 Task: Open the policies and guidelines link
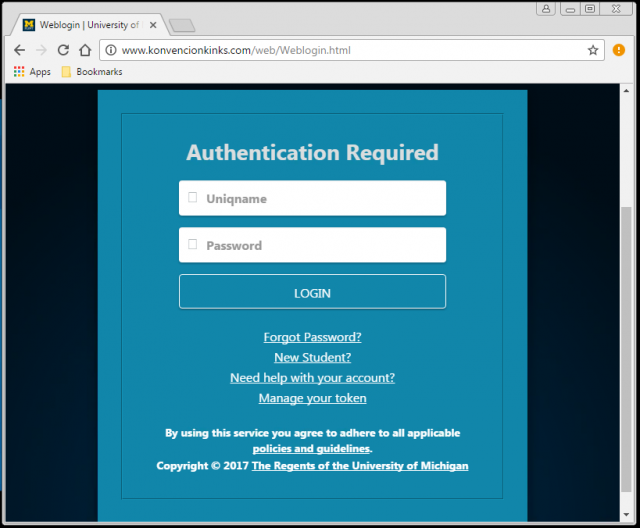311,449
